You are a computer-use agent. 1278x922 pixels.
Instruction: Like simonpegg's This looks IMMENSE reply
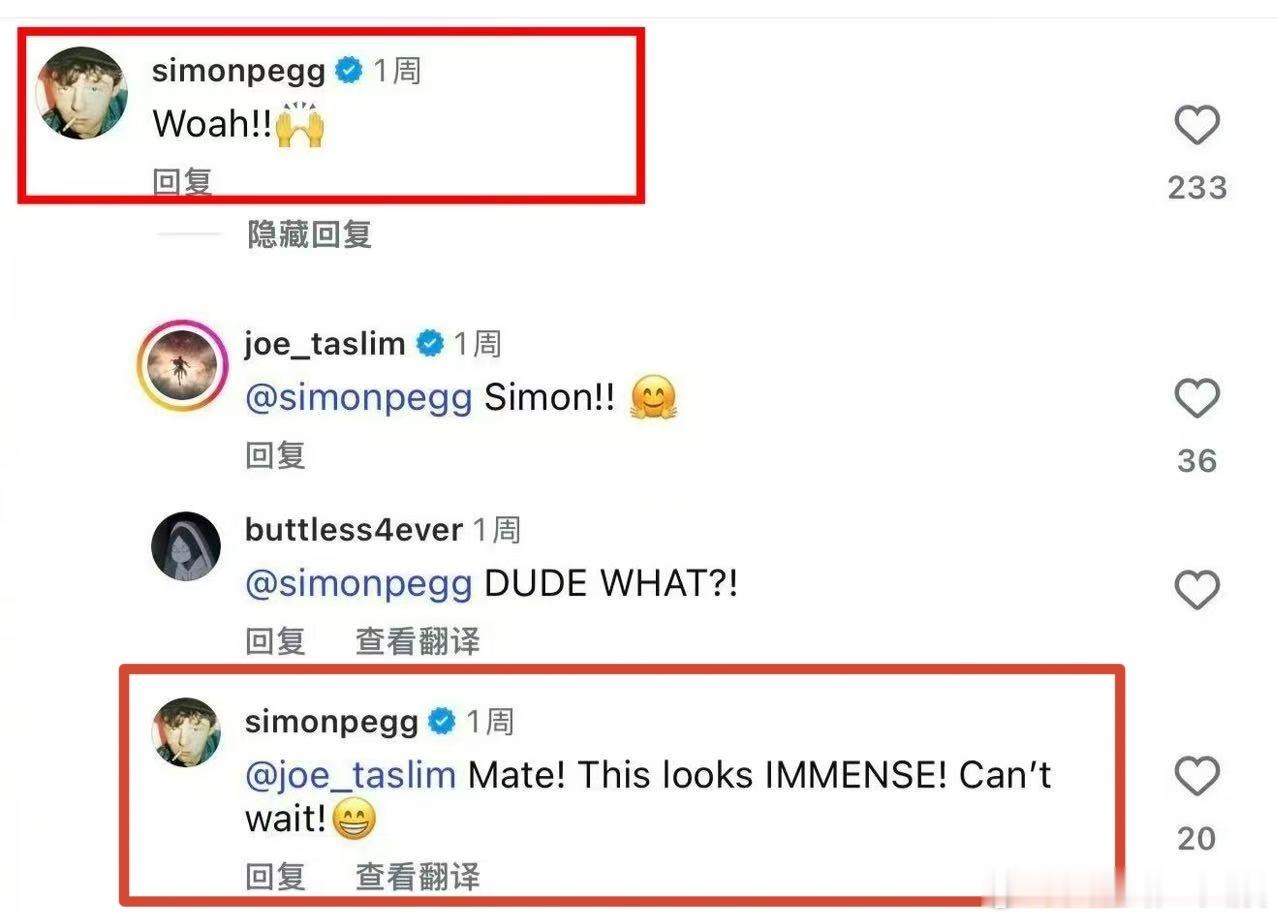[x=1196, y=778]
